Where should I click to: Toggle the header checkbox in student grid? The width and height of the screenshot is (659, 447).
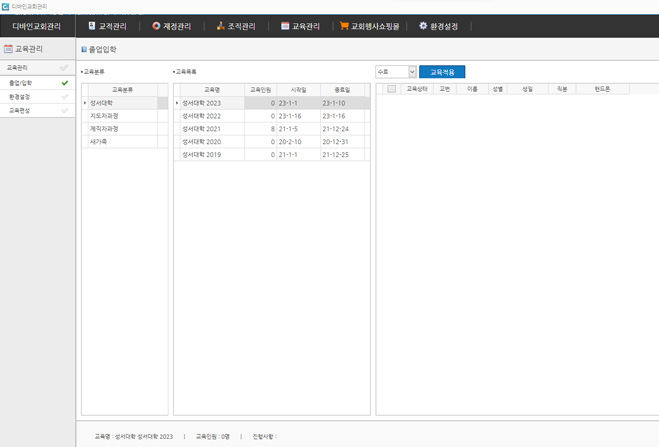click(392, 89)
